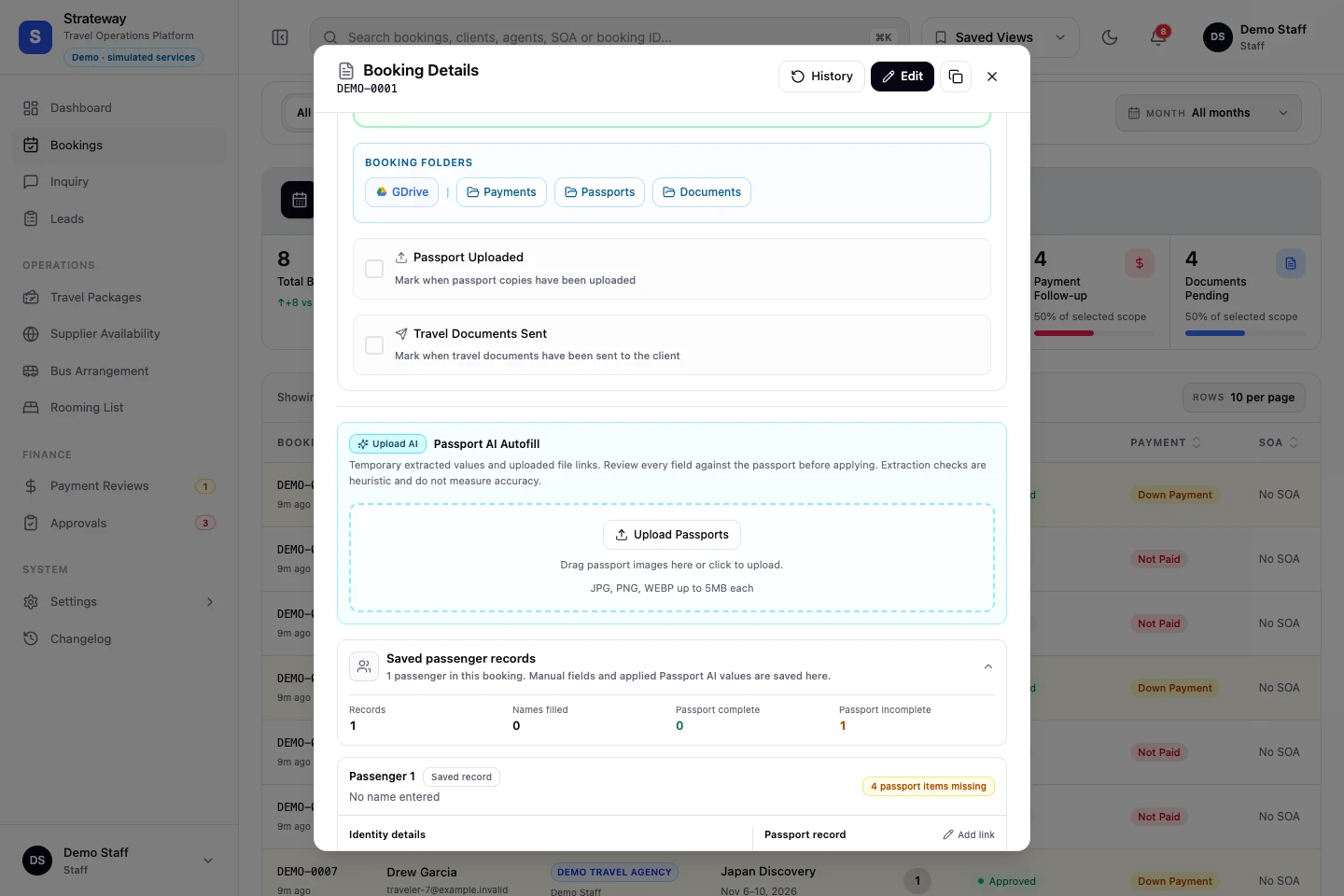Screen dimensions: 1344x896
Task: Open the Passports folder
Action: tap(599, 192)
